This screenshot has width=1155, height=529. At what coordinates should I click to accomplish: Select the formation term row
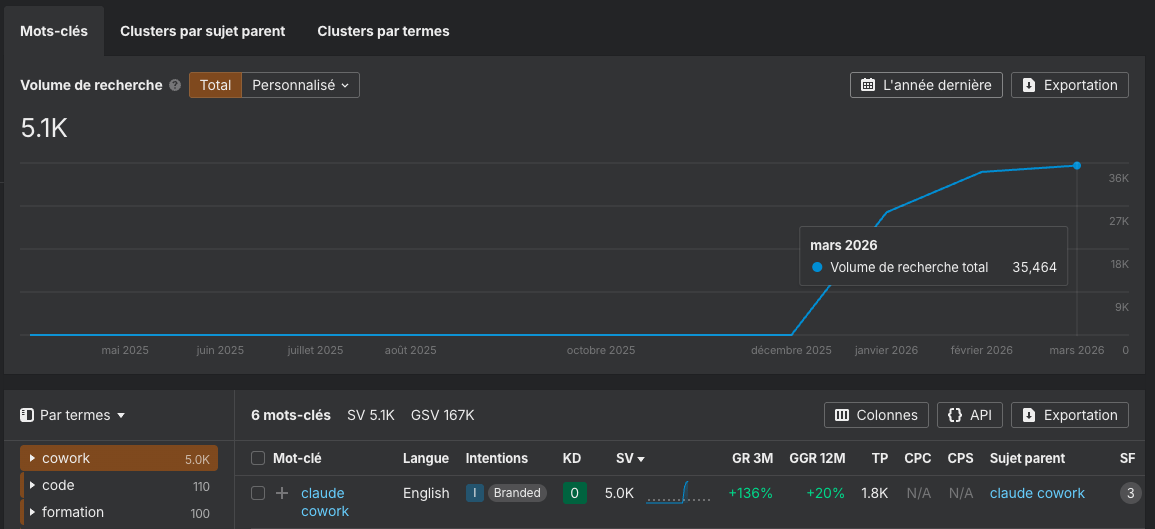[119, 512]
